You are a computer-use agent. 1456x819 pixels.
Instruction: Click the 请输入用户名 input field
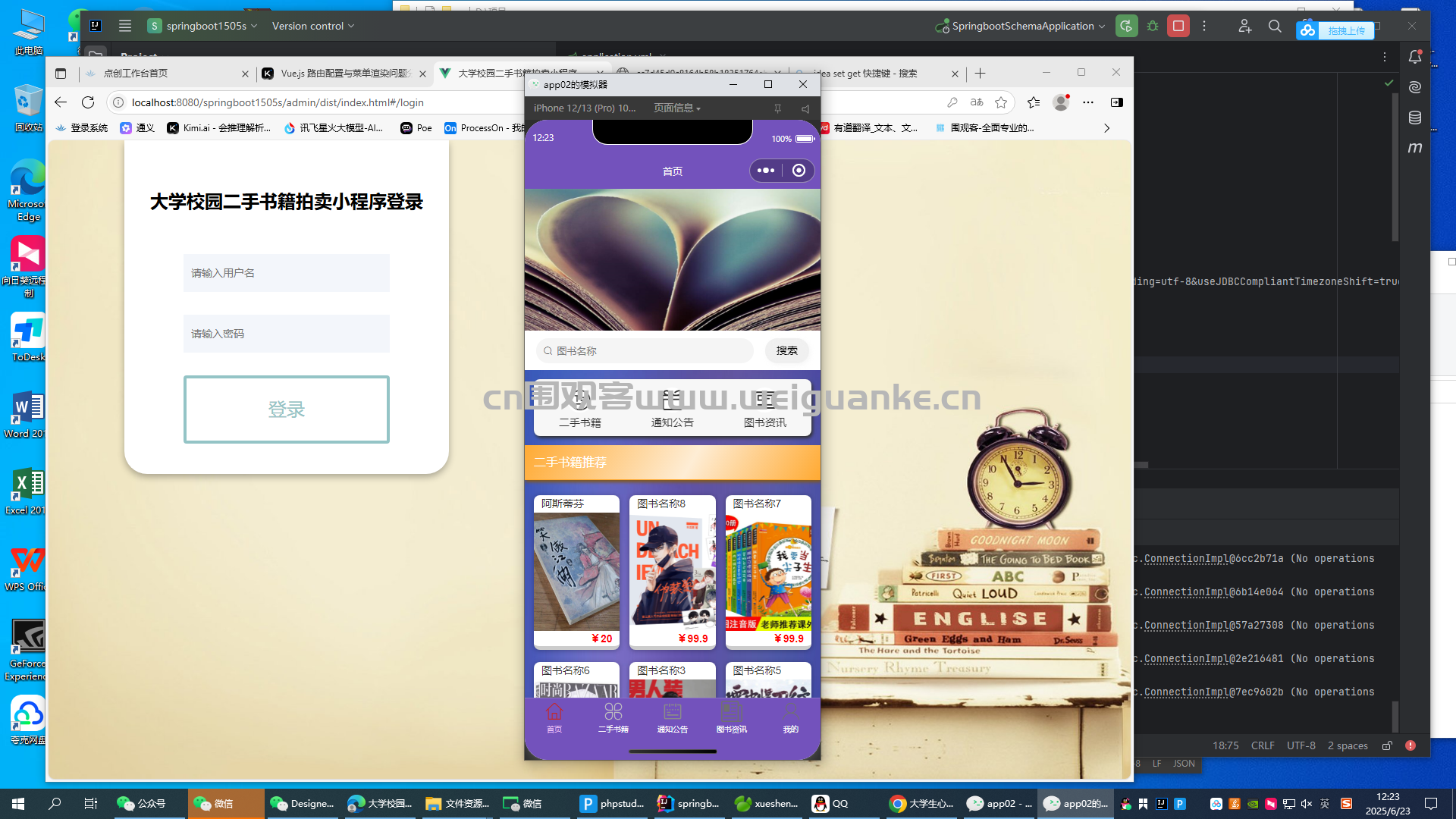click(286, 273)
